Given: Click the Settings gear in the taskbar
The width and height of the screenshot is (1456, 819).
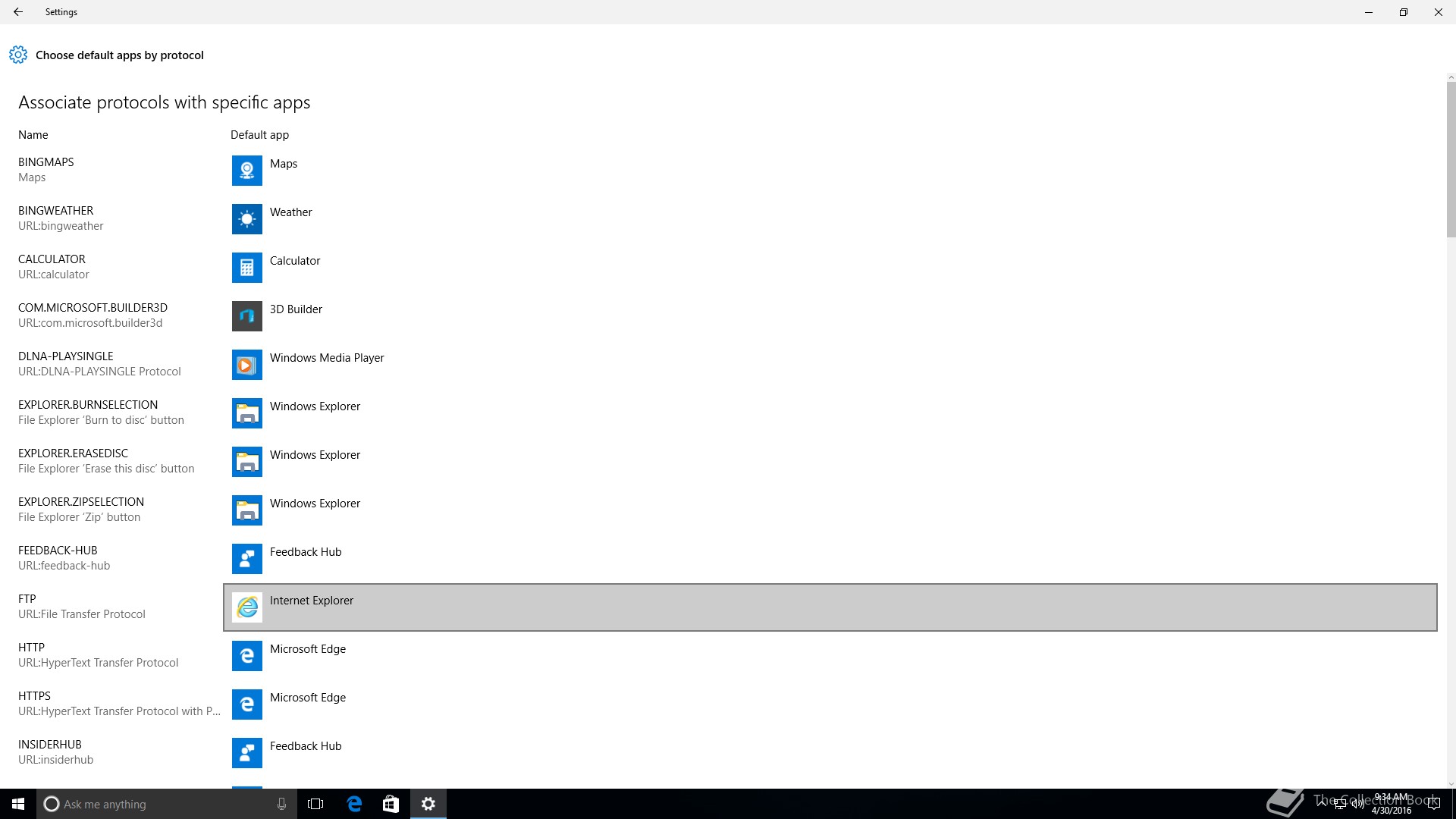Looking at the screenshot, I should pyautogui.click(x=428, y=804).
